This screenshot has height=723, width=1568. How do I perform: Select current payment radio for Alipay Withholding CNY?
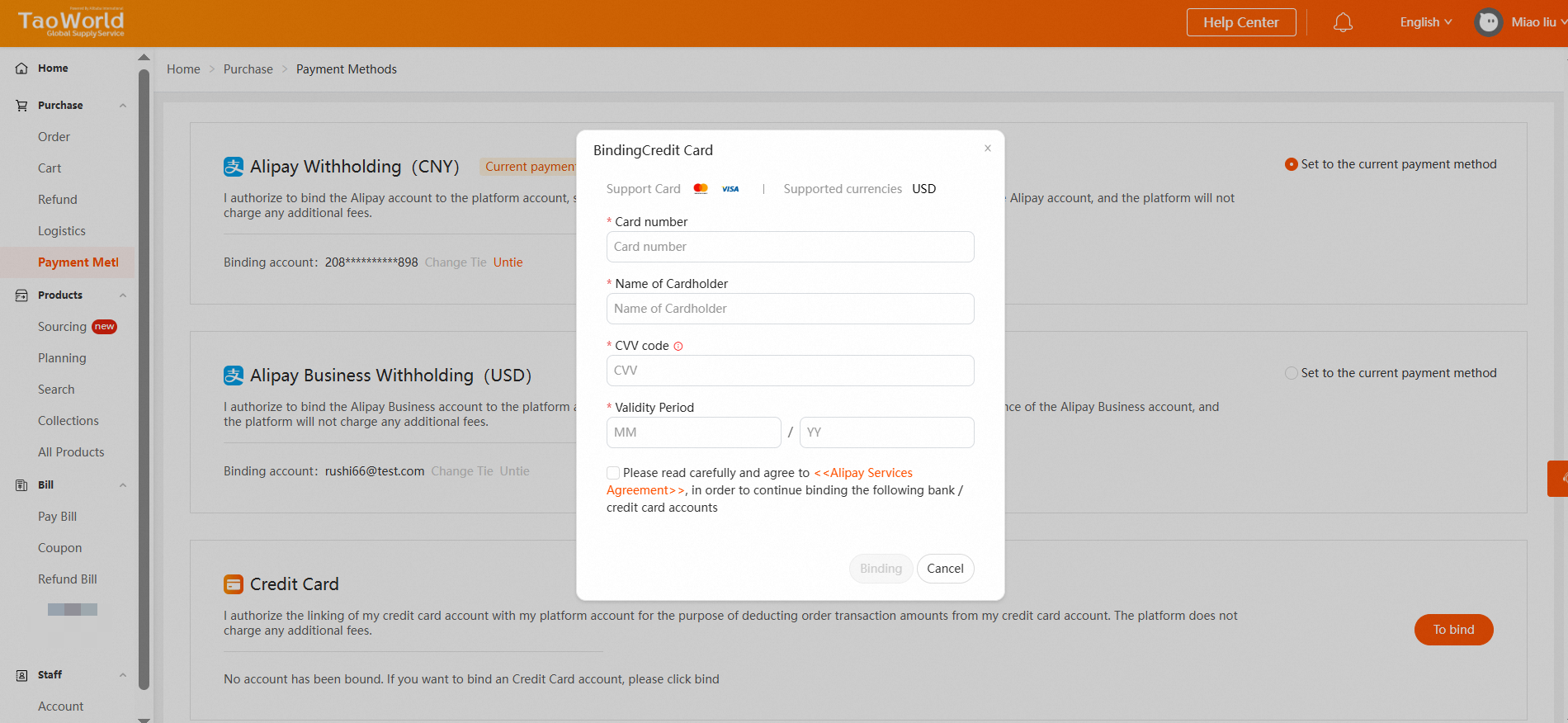[1292, 164]
